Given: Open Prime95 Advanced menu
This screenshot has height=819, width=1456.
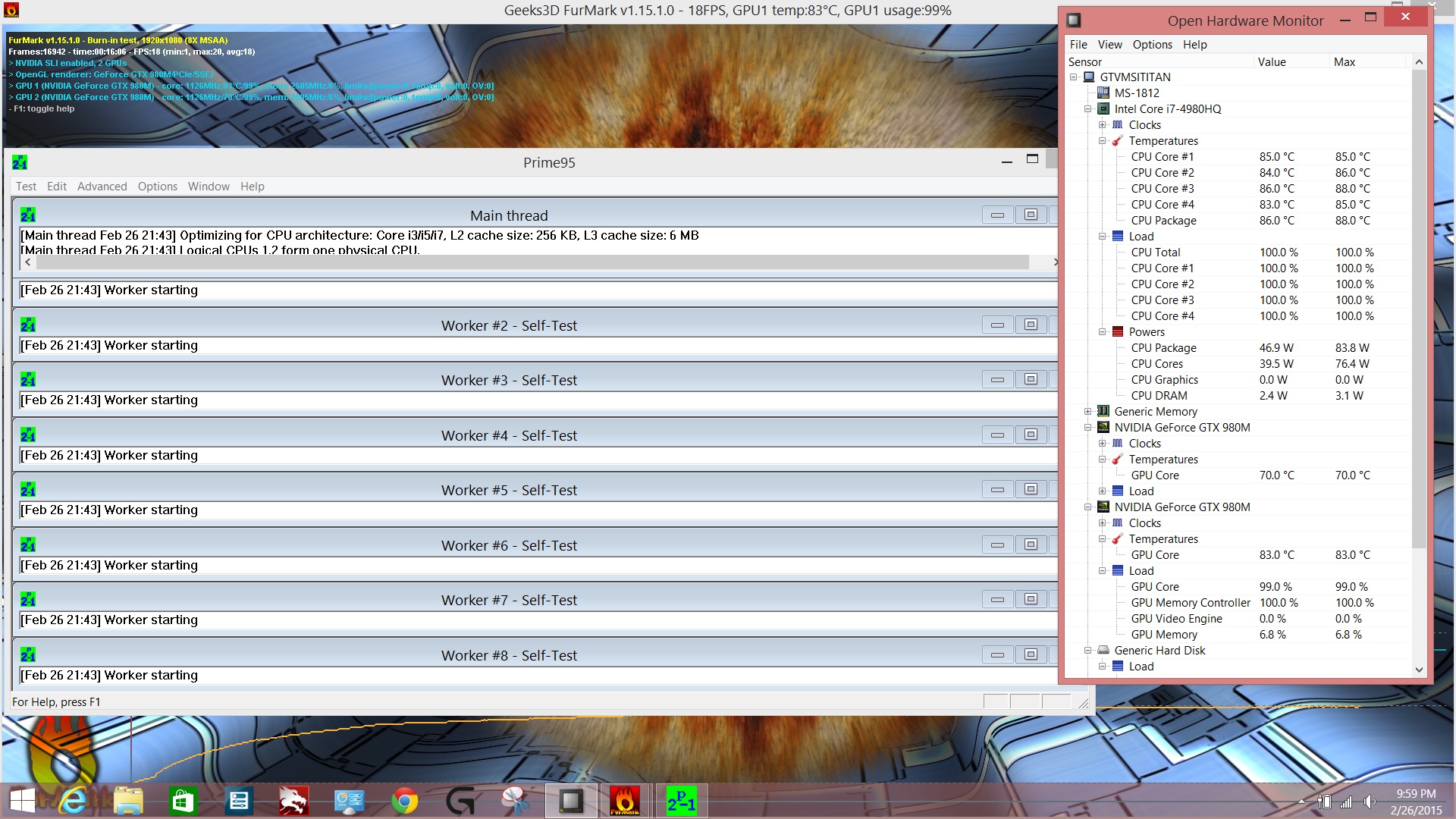Looking at the screenshot, I should click(102, 187).
